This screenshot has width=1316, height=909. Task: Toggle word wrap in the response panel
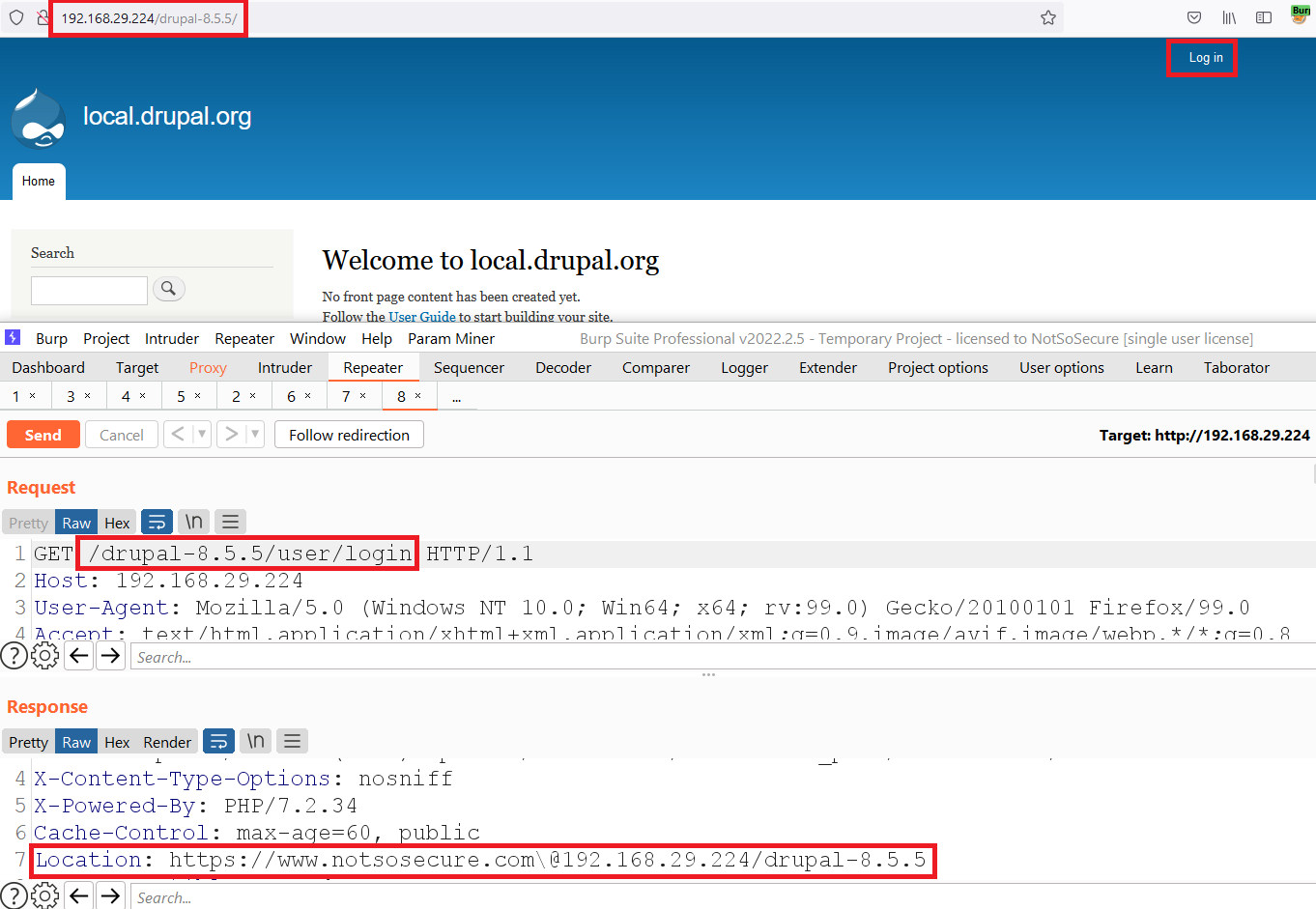219,741
